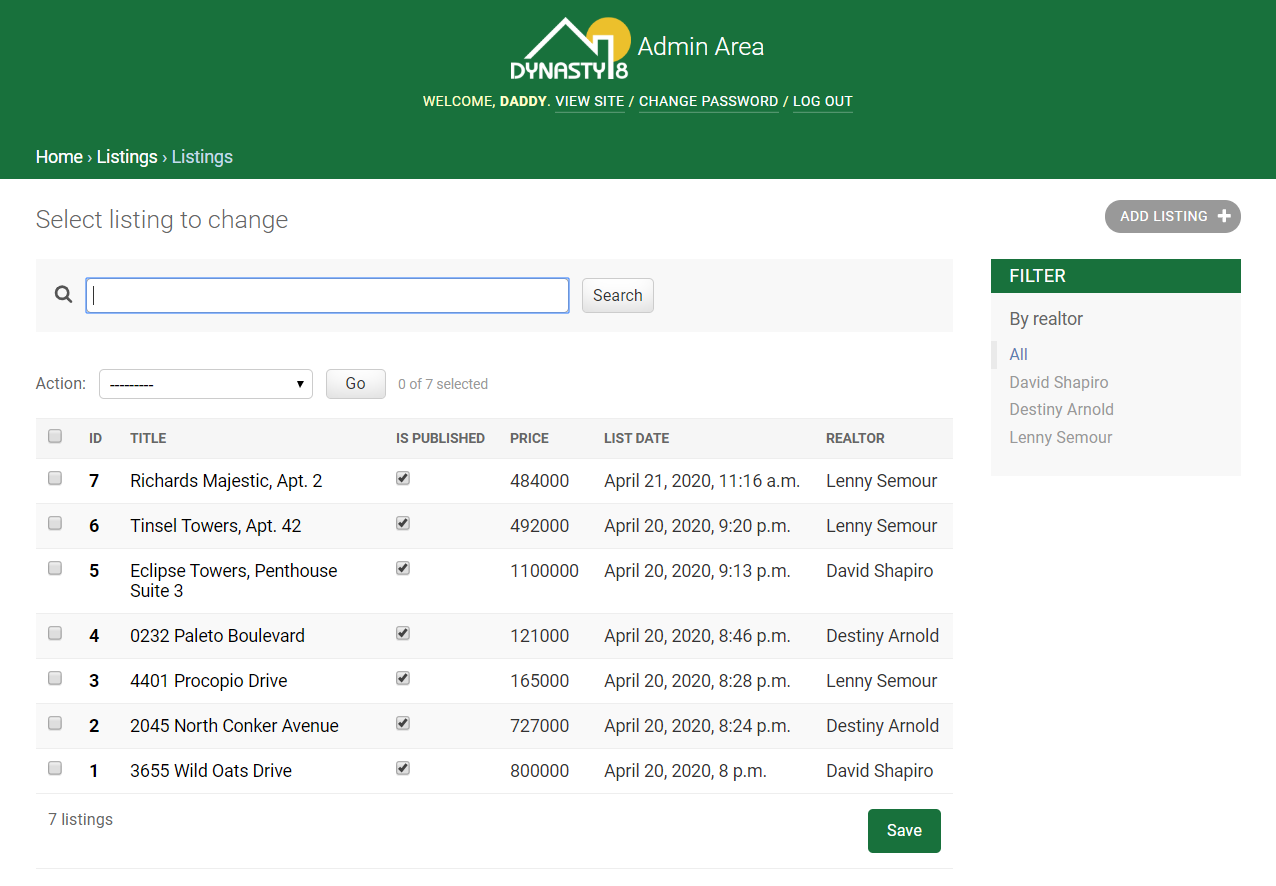Click the magnifying glass search icon
This screenshot has height=886, width=1276.
[x=63, y=294]
